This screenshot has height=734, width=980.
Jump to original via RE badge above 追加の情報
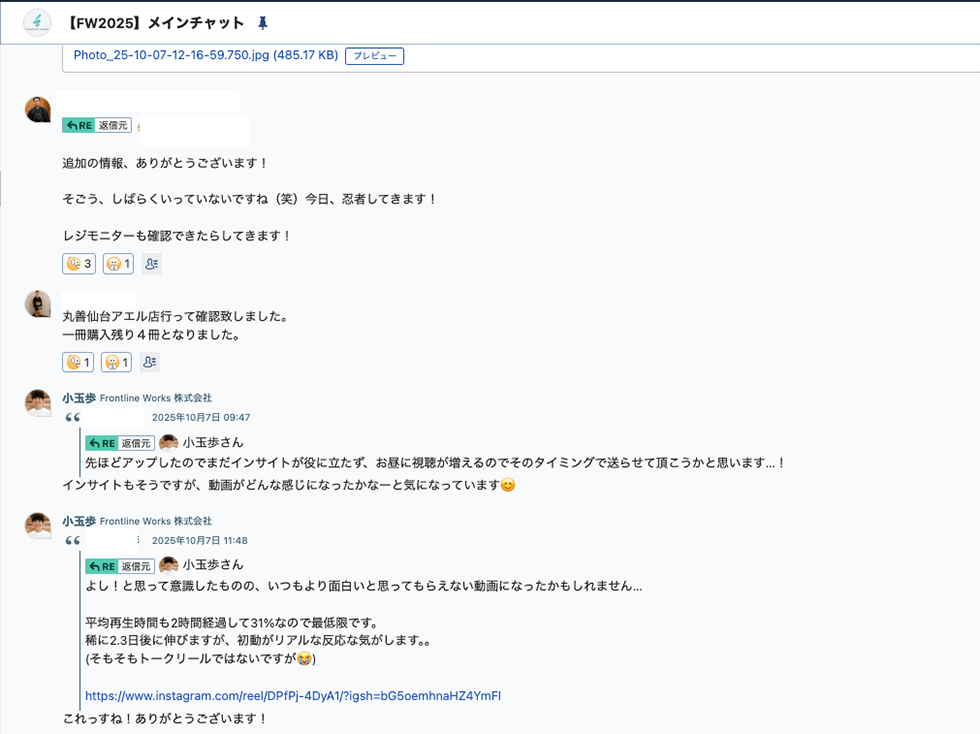coord(96,125)
